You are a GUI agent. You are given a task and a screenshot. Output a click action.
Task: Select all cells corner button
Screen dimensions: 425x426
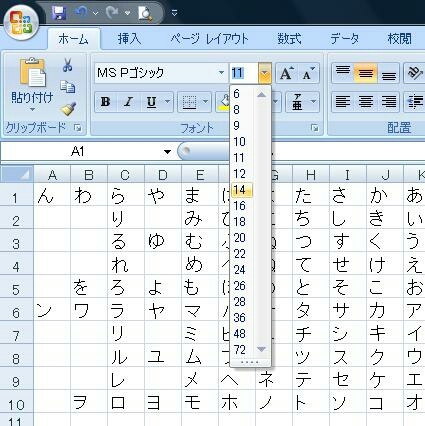(x=17, y=174)
